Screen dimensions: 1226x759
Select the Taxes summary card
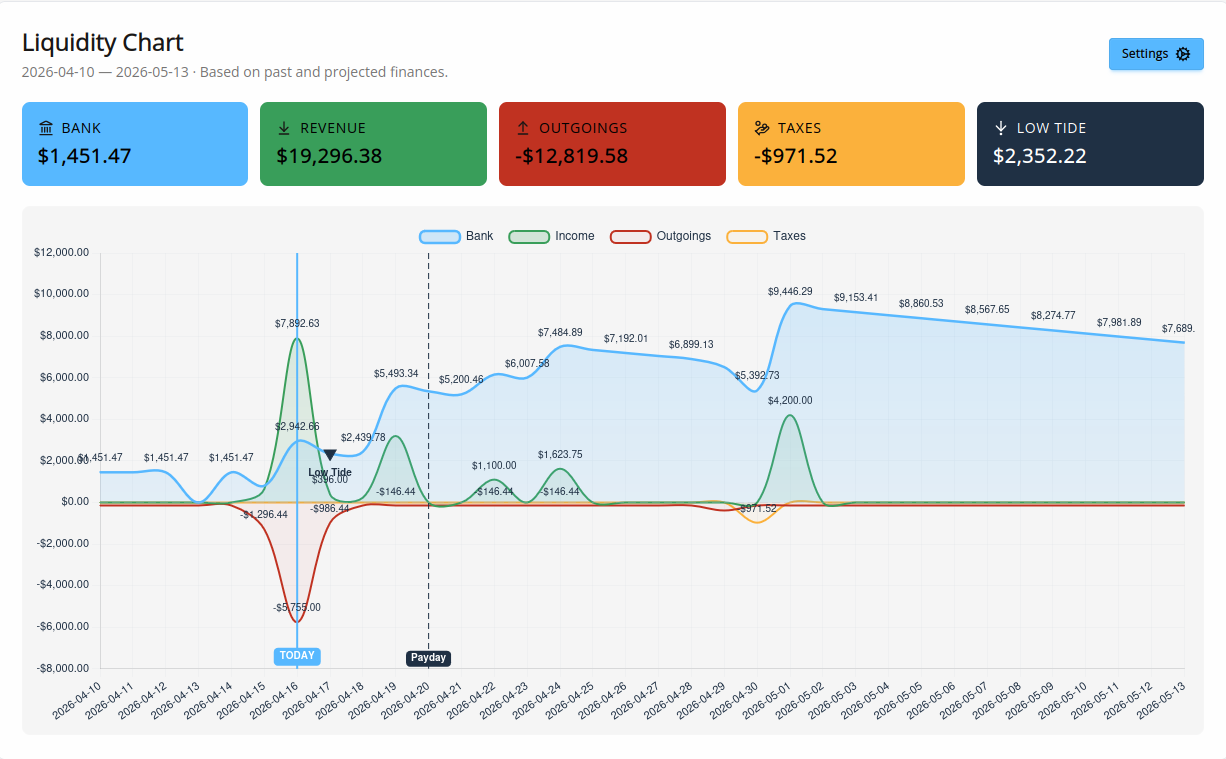(851, 144)
